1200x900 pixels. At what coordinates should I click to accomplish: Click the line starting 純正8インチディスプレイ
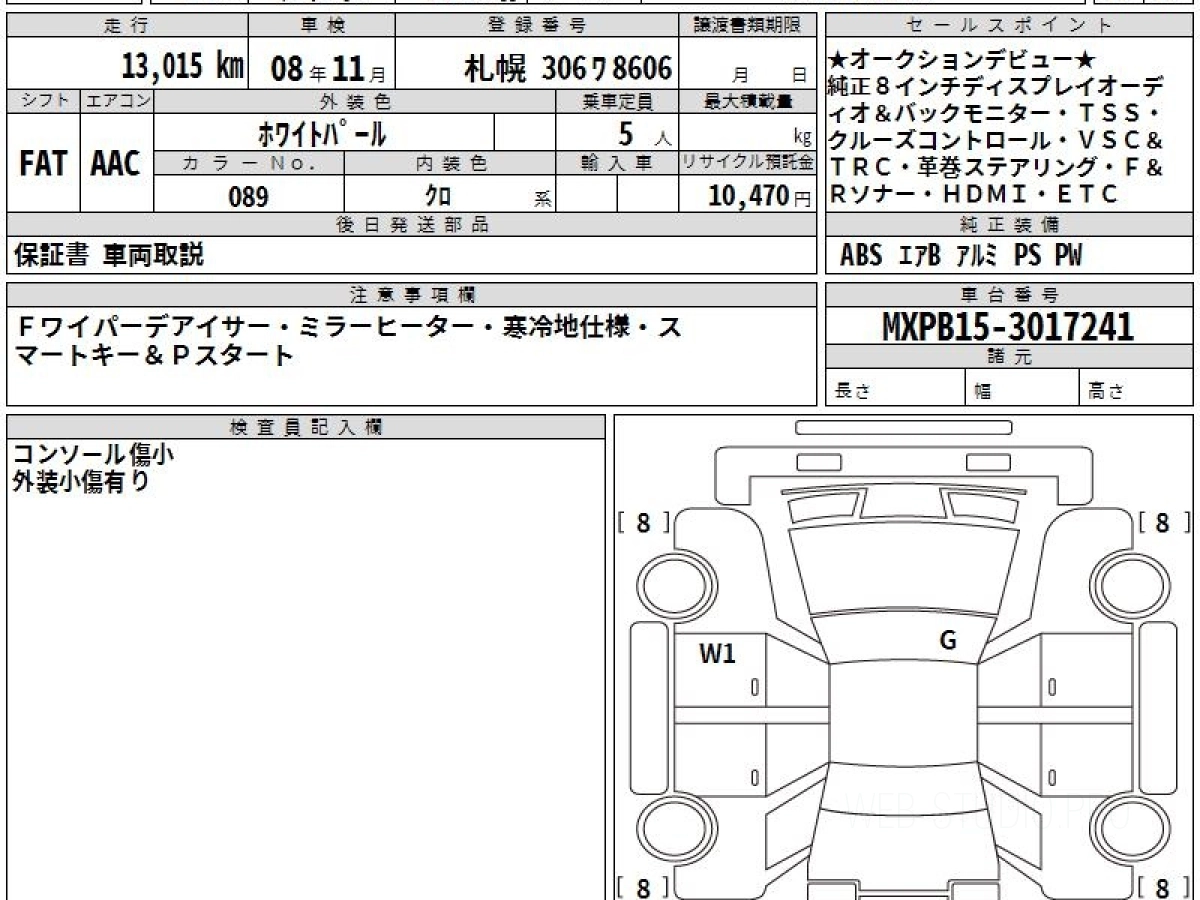pyautogui.click(x=995, y=86)
